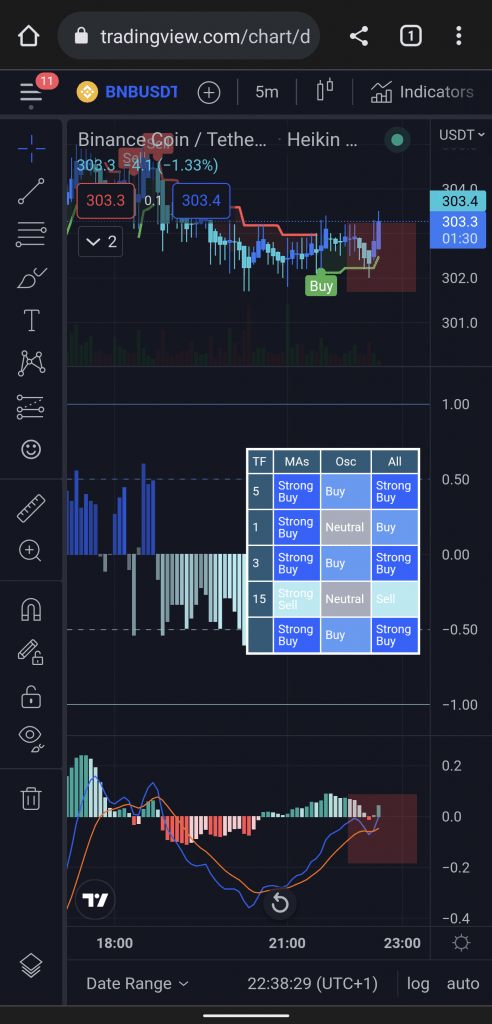The image size is (492, 1024).
Task: Toggle auto scale
Action: [463, 984]
